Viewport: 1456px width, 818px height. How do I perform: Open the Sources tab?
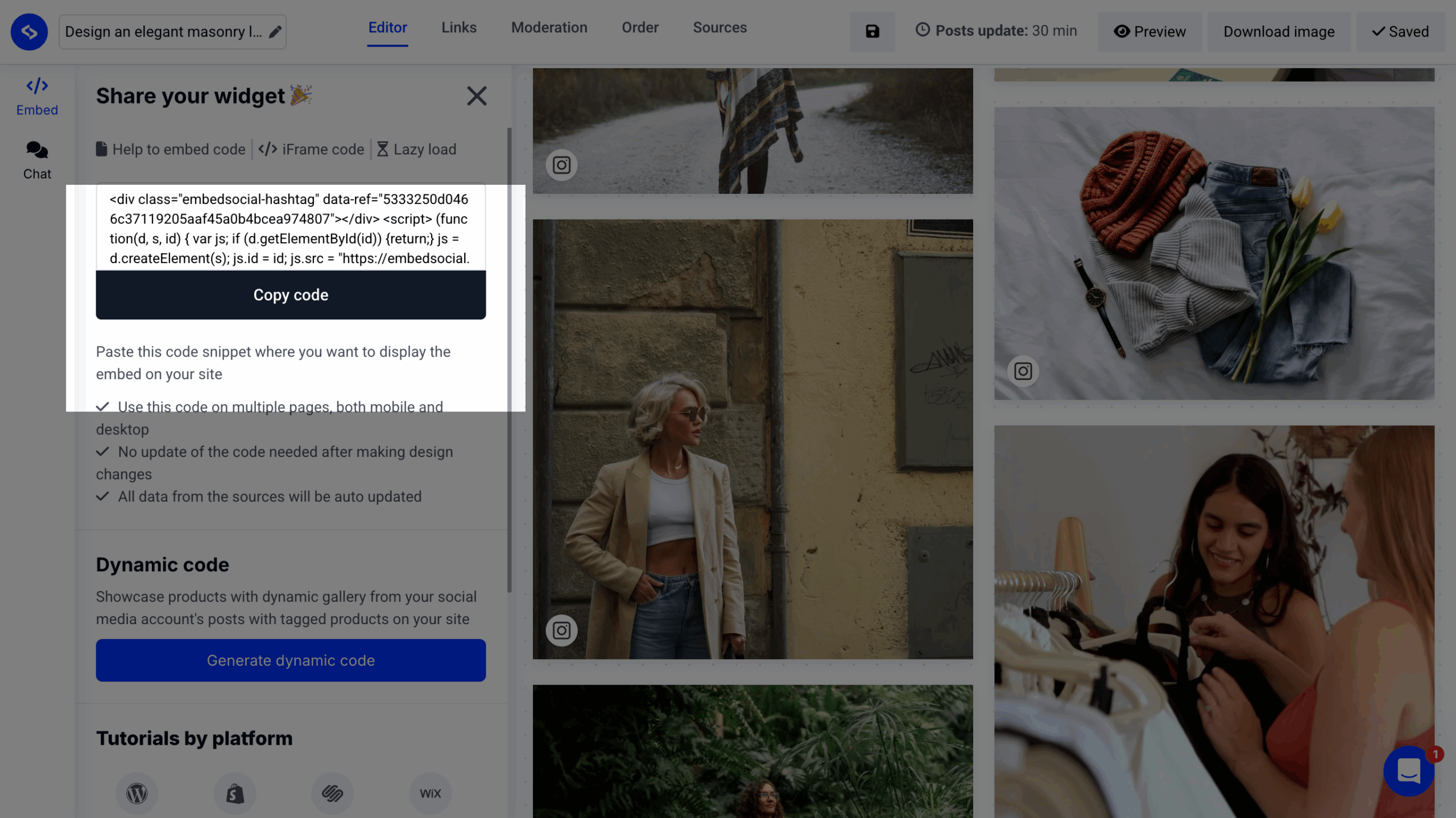click(719, 27)
